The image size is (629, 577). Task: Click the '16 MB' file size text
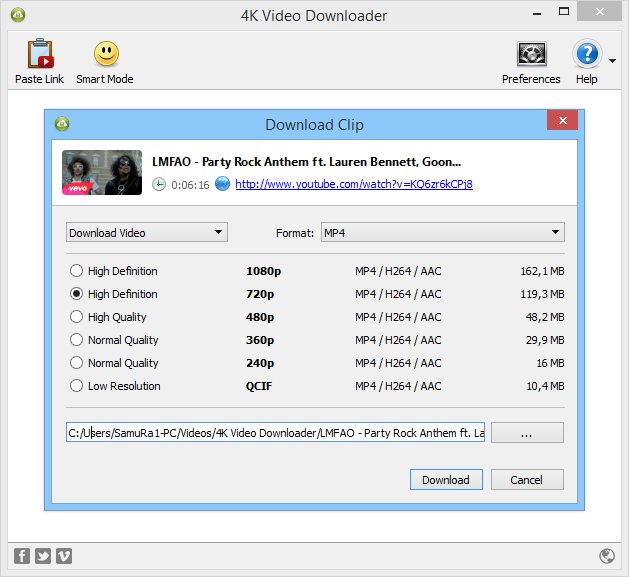pyautogui.click(x=550, y=363)
